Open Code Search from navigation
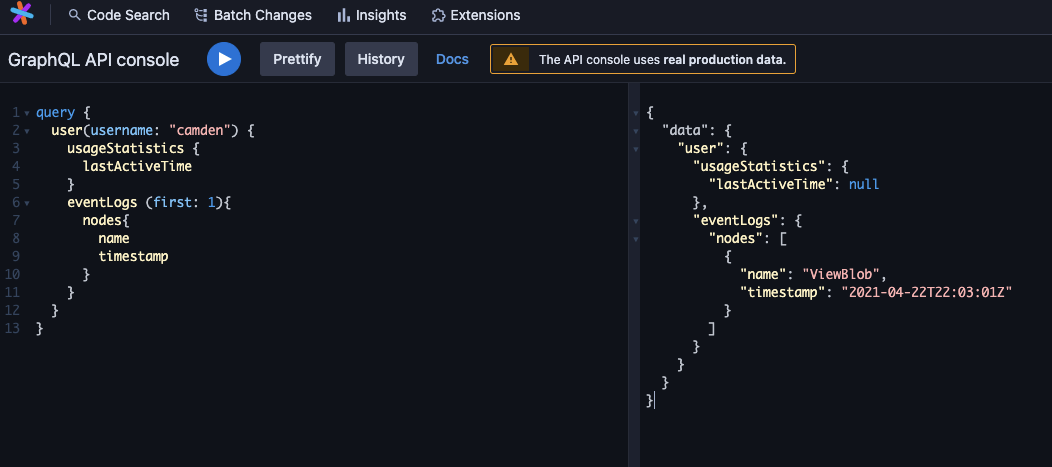1052x467 pixels. tap(119, 15)
